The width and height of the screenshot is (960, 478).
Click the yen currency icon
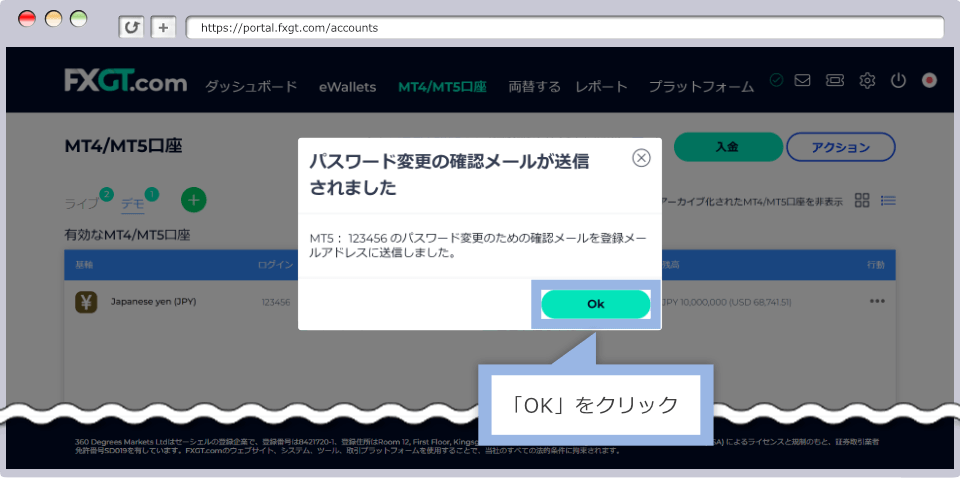coord(86,302)
